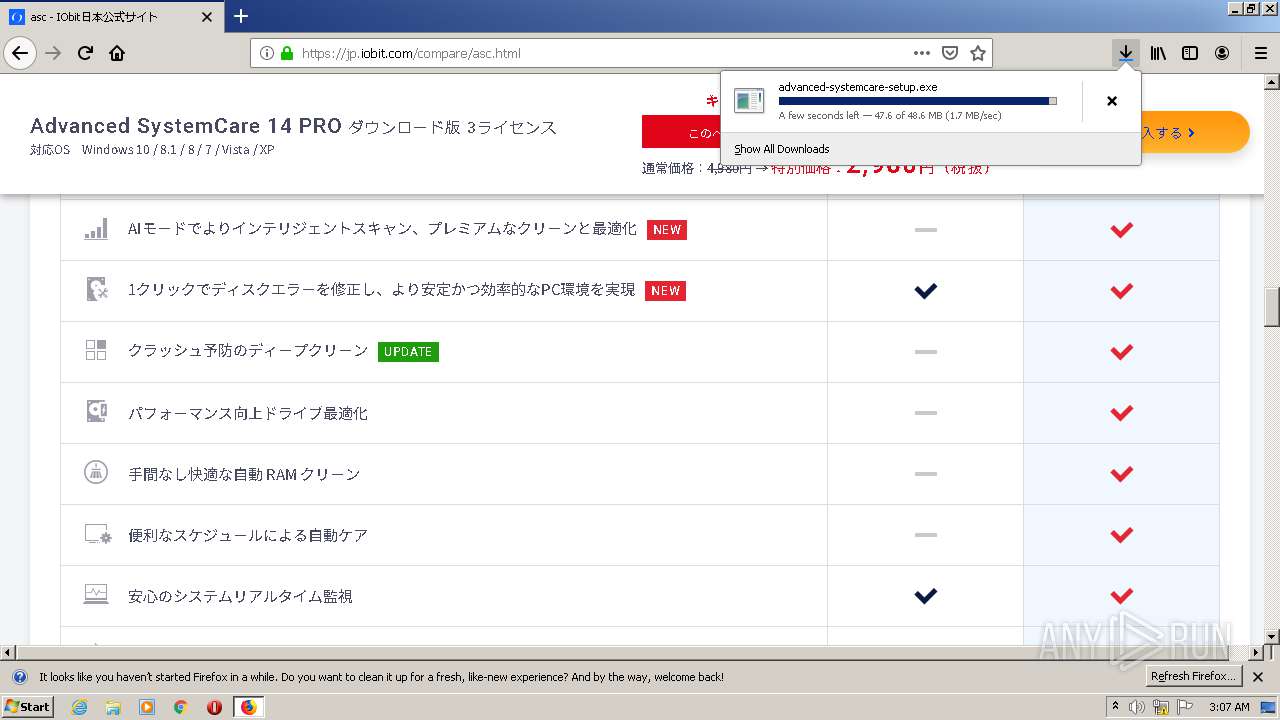Click the realtime system monitoring row icon
This screenshot has height=720, width=1280.
[96, 594]
